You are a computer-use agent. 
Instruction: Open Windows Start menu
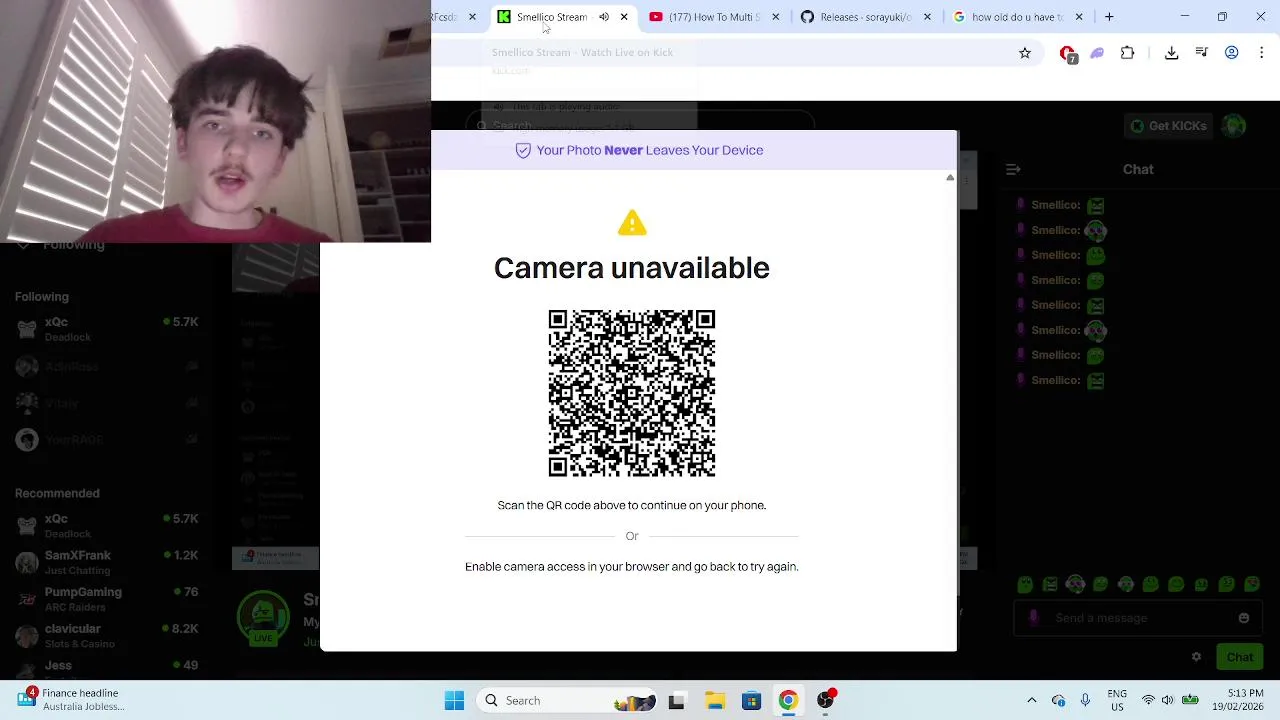[454, 701]
